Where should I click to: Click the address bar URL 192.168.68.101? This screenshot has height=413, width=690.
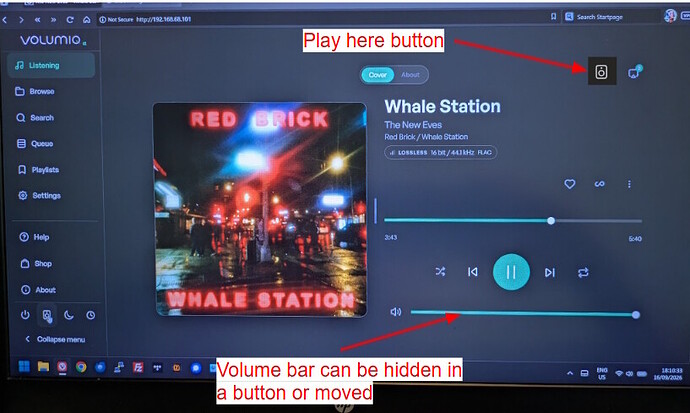tap(164, 19)
